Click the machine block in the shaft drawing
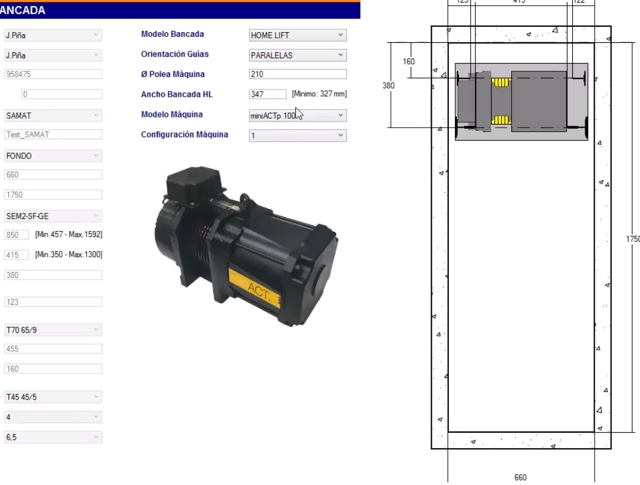Viewport: 640px width, 485px height. (522, 102)
